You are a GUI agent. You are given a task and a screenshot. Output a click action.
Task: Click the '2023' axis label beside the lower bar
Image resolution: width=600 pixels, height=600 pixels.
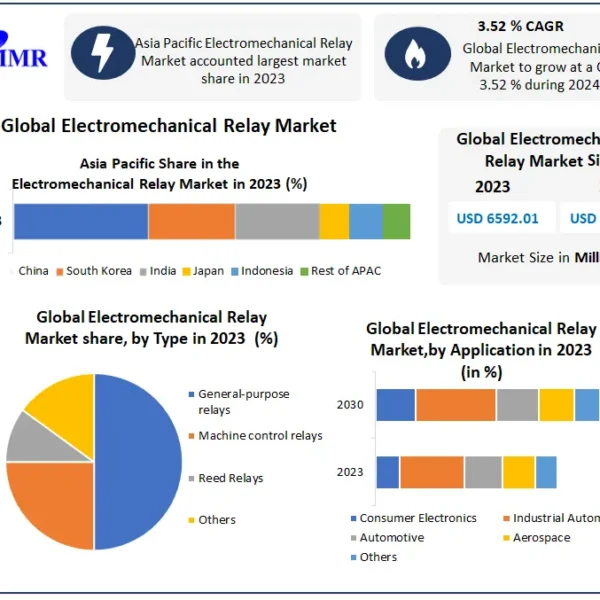point(350,472)
